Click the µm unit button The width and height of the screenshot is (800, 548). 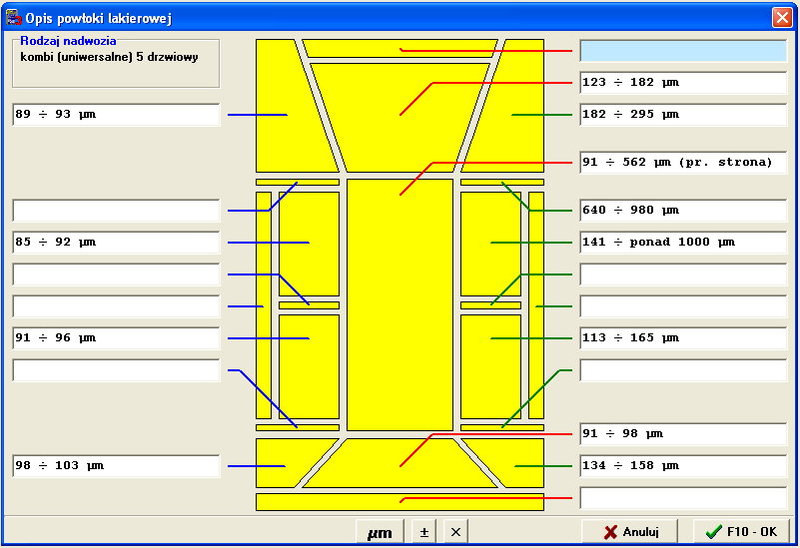click(x=380, y=532)
